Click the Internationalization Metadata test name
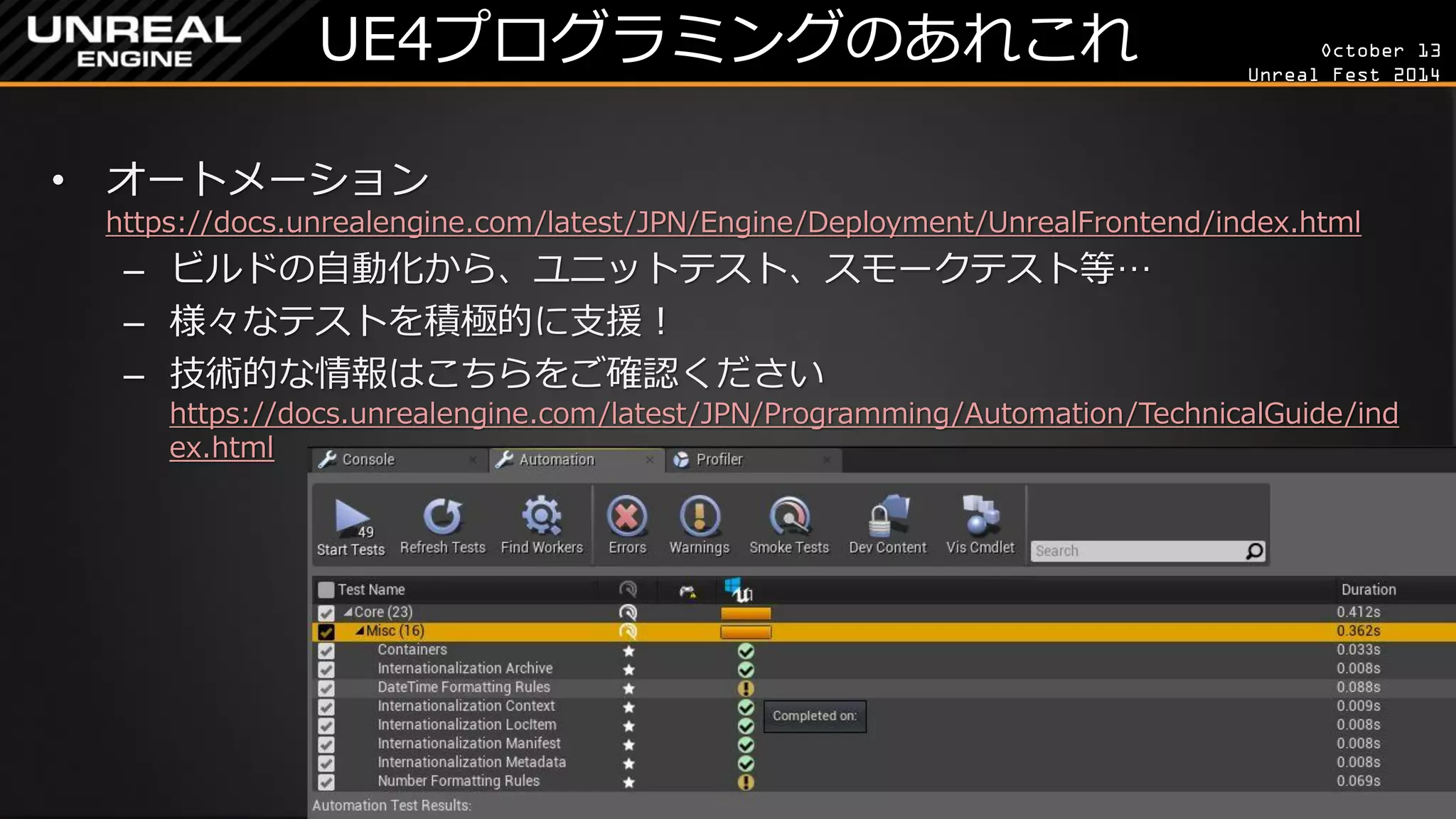 [x=471, y=762]
